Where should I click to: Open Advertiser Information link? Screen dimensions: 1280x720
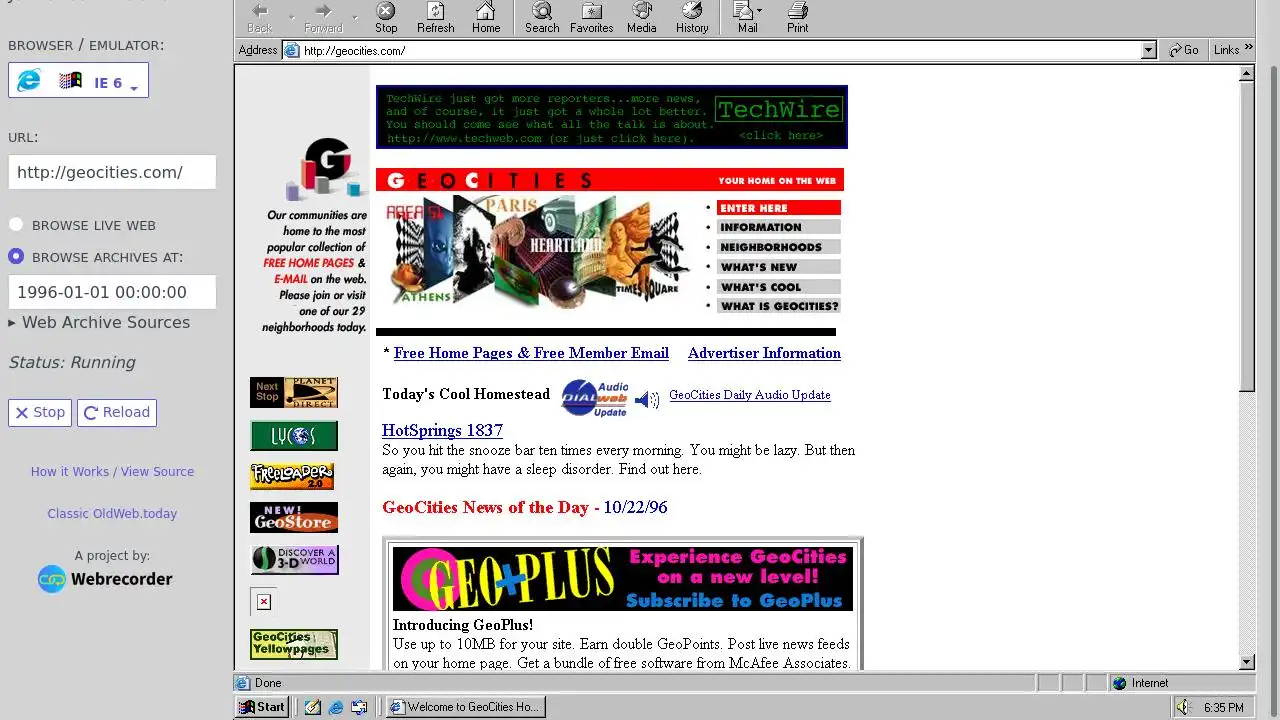pyautogui.click(x=764, y=353)
